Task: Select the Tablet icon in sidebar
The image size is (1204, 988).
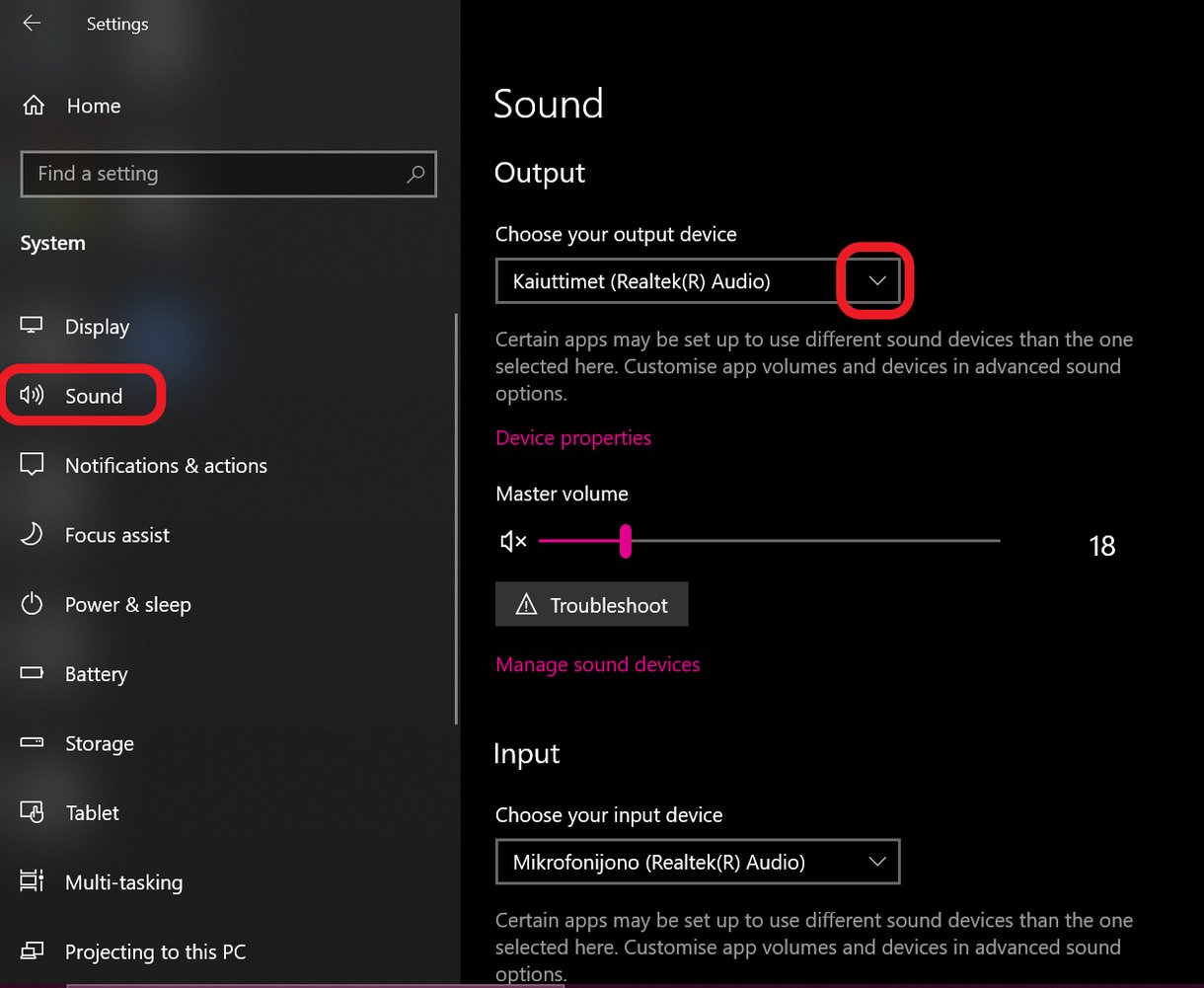Action: [31, 812]
